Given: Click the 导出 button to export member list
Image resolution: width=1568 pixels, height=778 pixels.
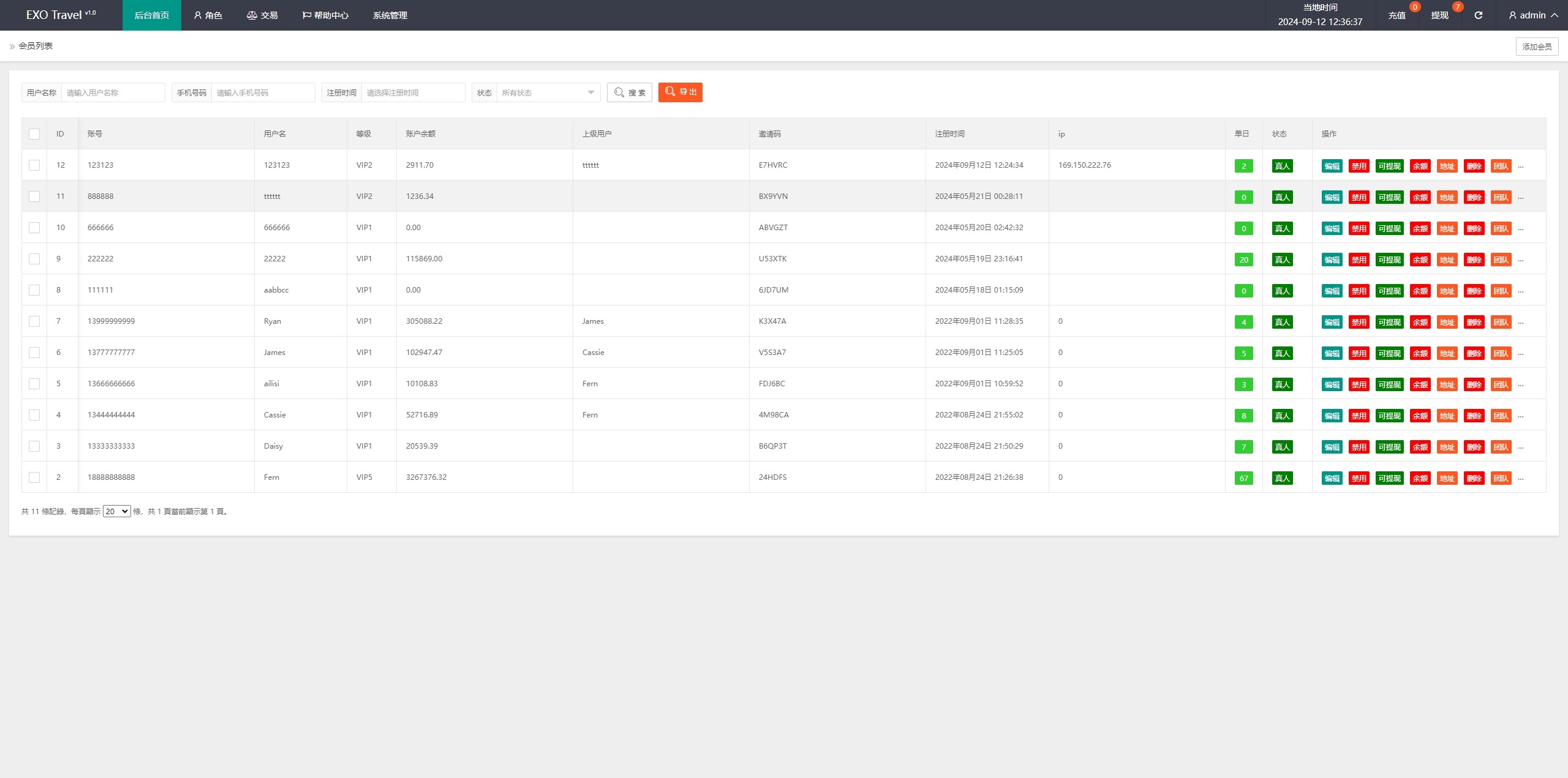Looking at the screenshot, I should (681, 92).
